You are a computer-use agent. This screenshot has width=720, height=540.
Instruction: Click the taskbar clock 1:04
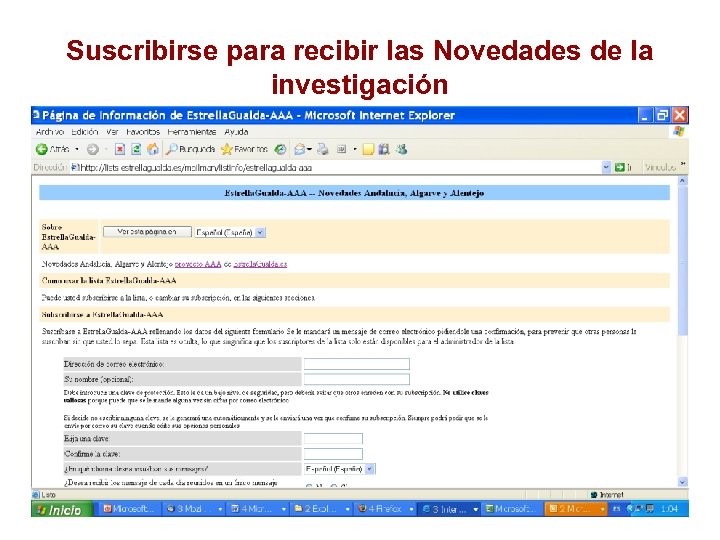point(669,509)
